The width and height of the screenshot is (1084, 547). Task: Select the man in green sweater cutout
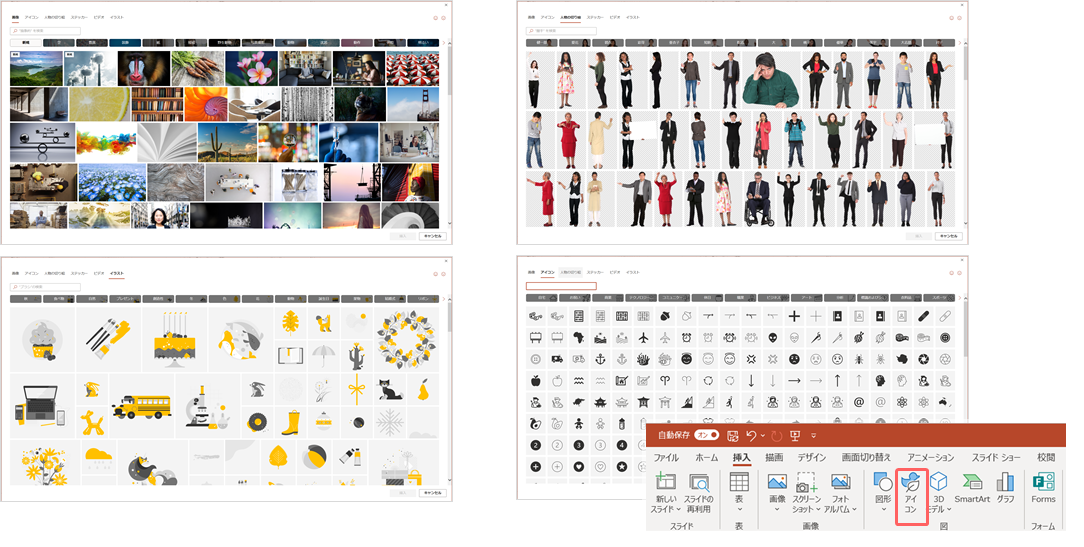click(769, 80)
